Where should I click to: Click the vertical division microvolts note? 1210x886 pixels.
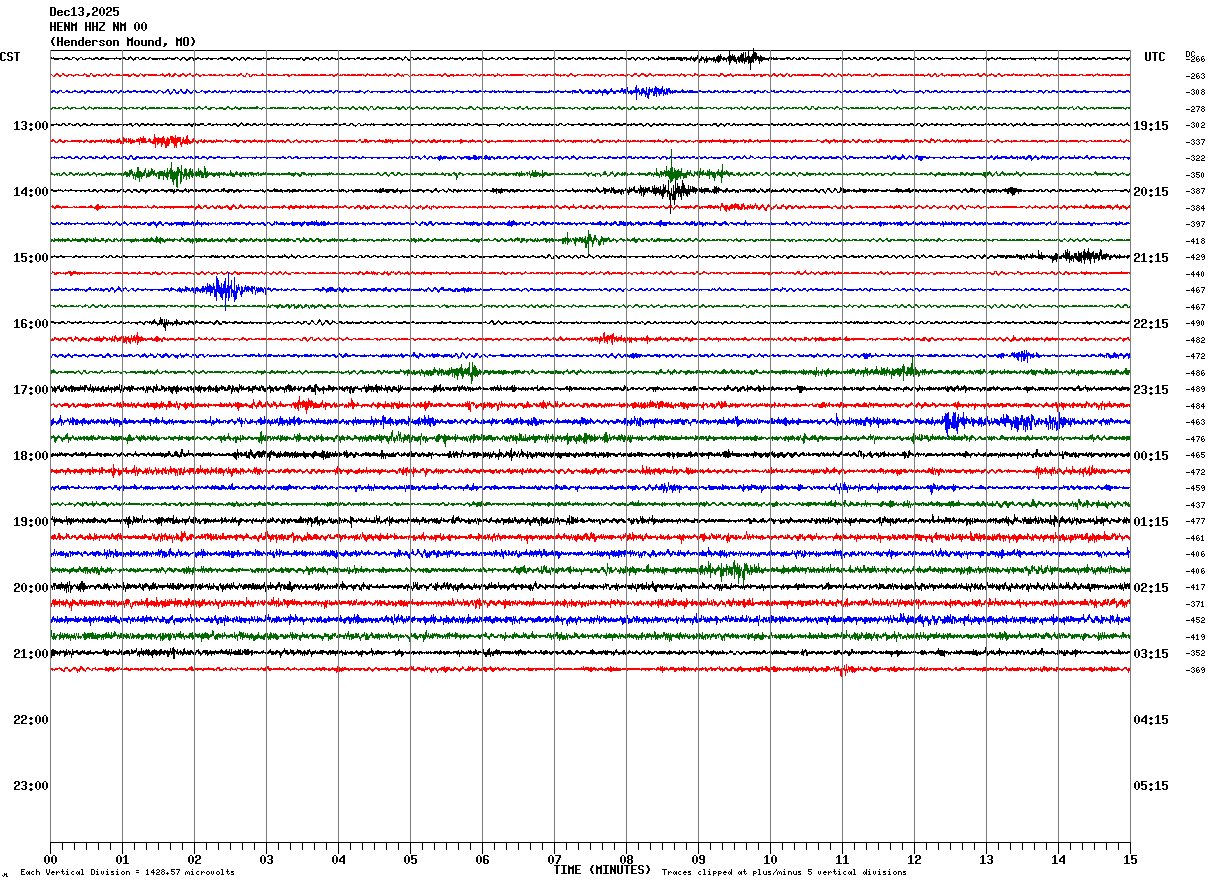pos(127,872)
